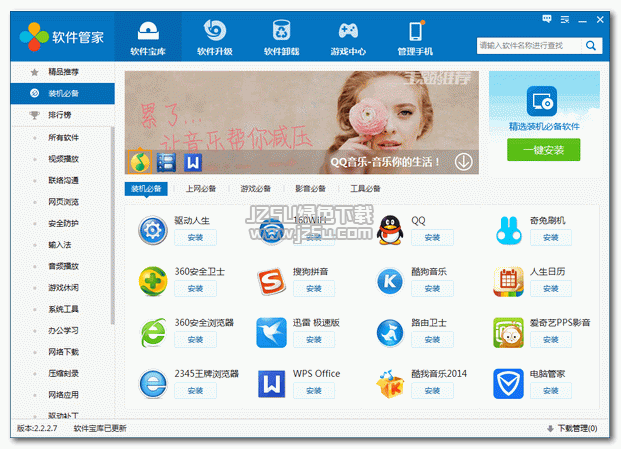Open the 输入法 category
621x449 pixels.
(60, 245)
